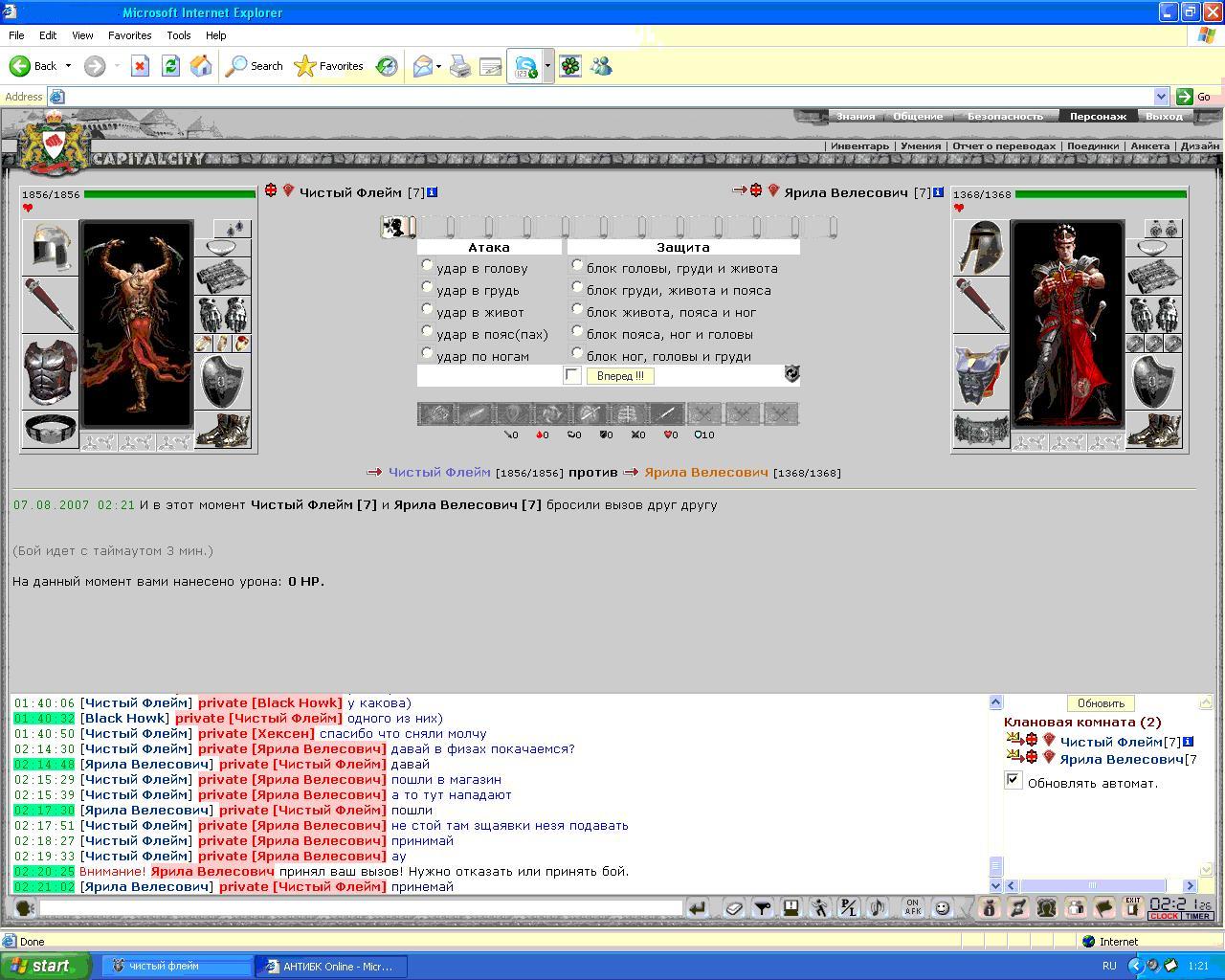The width and height of the screenshot is (1225, 980).
Task: Click the Print icon in toolbar
Action: click(460, 66)
